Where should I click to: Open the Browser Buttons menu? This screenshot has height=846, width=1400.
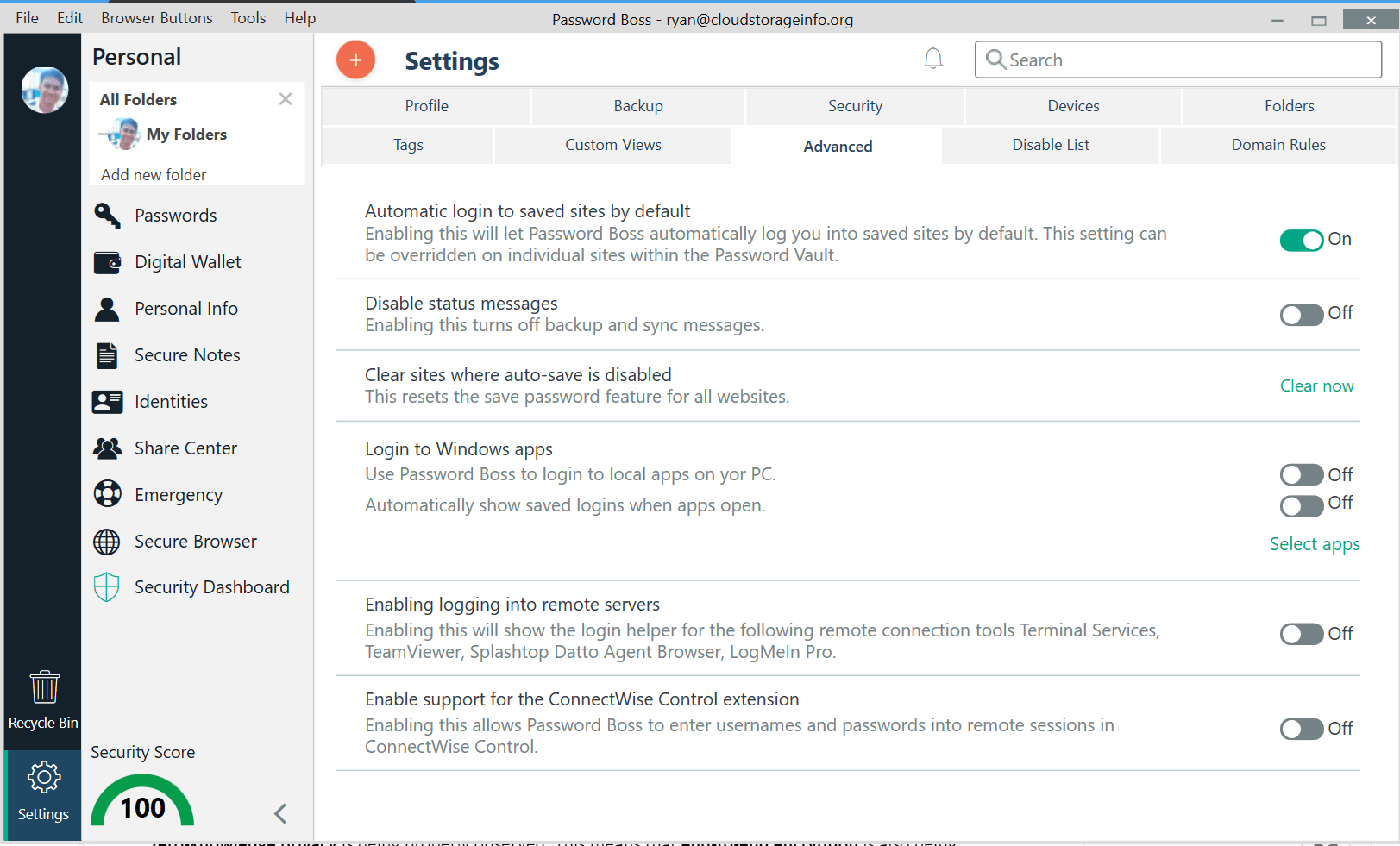(x=157, y=18)
